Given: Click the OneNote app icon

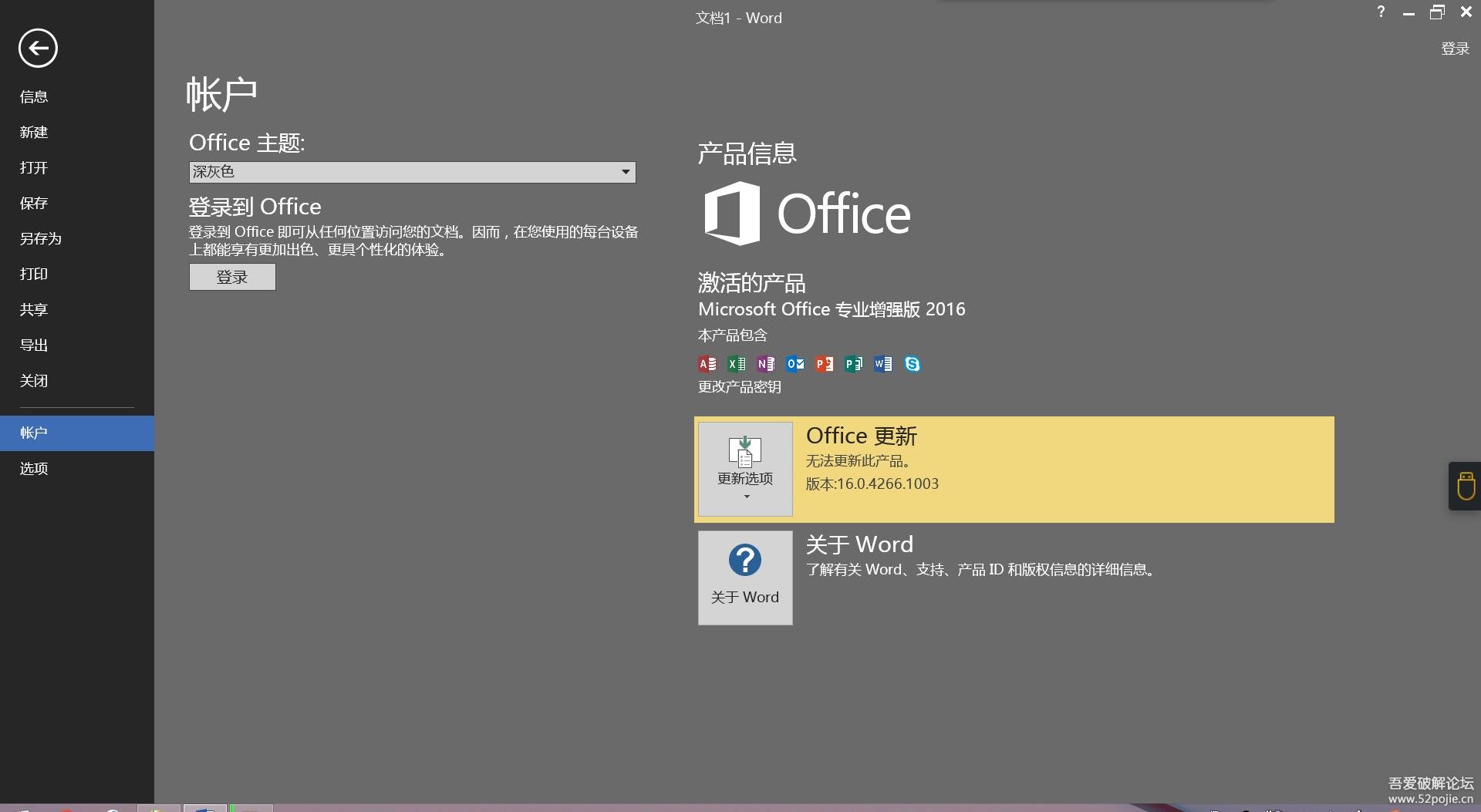Looking at the screenshot, I should click(766, 364).
